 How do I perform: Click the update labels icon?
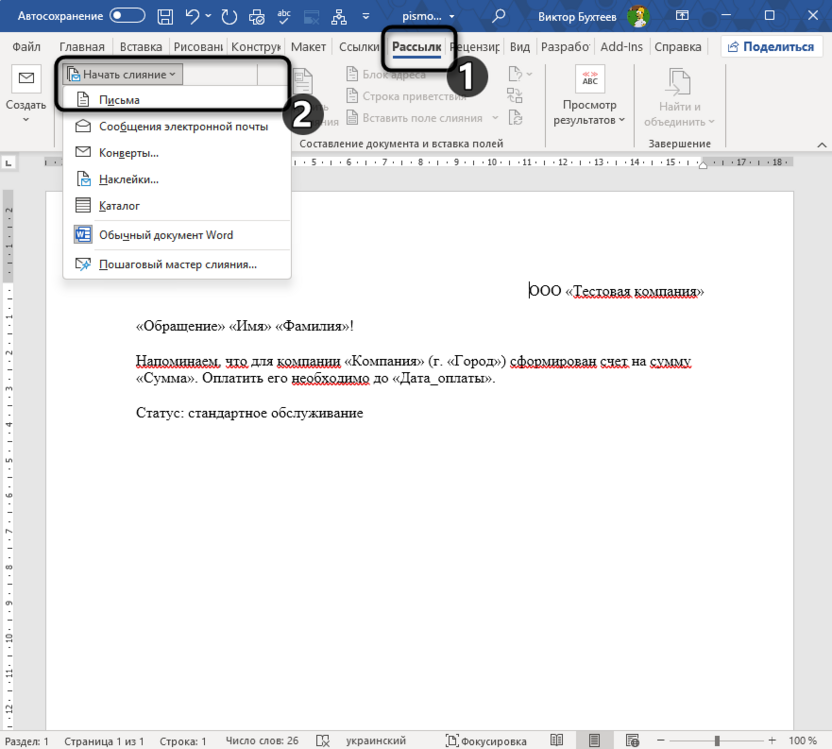(515, 117)
